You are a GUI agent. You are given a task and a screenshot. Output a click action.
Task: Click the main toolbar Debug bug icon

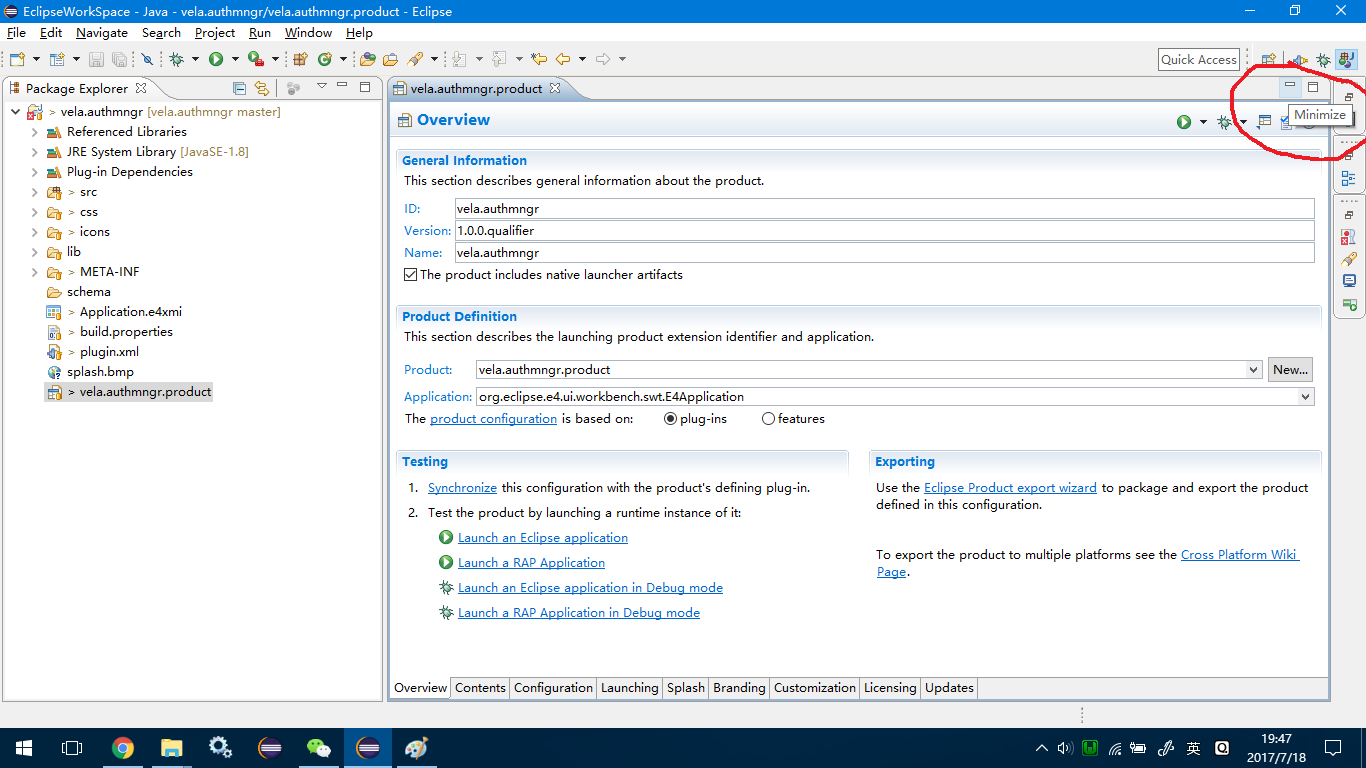click(177, 60)
